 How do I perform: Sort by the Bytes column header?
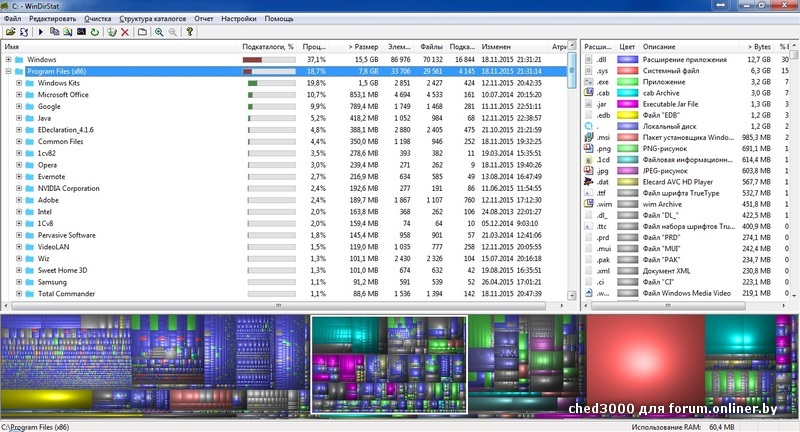pos(758,46)
